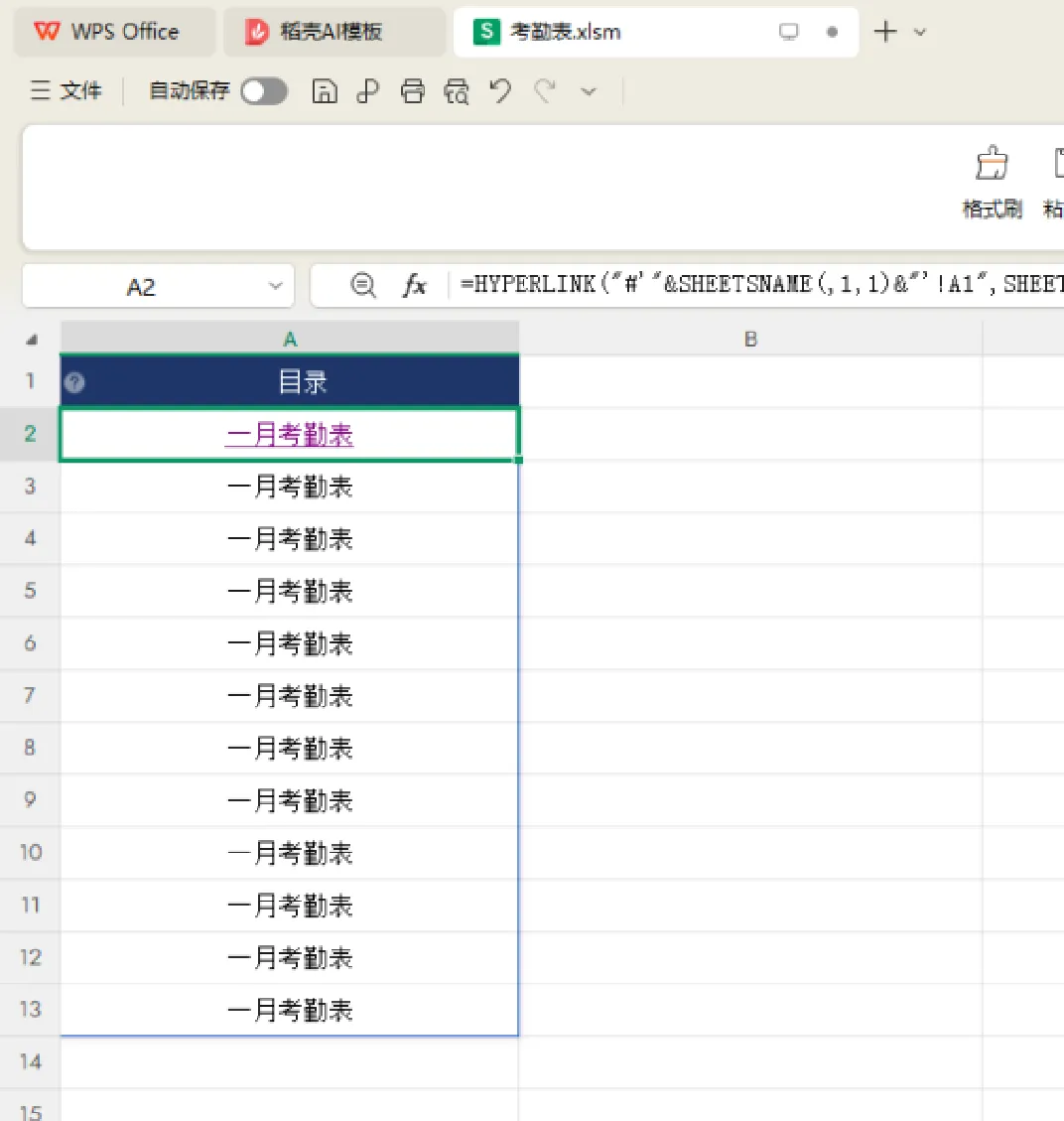1064x1121 pixels.
Task: Click the Redo arrow
Action: tap(545, 91)
